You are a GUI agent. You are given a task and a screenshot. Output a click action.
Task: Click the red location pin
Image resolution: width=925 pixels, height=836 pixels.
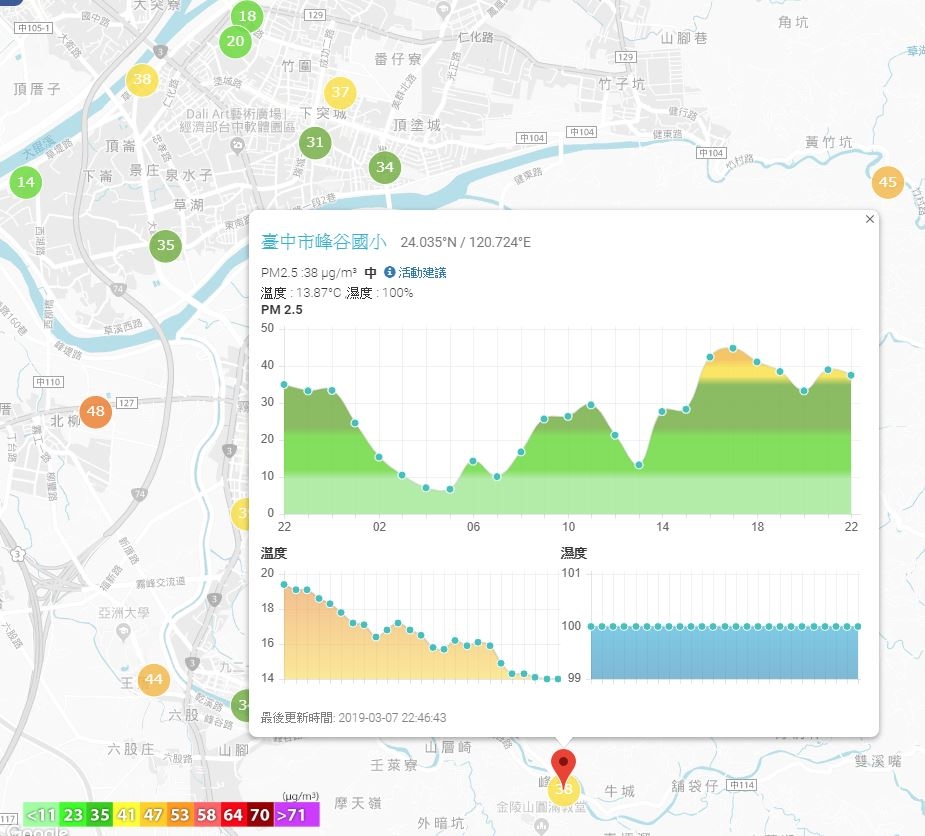(x=563, y=767)
